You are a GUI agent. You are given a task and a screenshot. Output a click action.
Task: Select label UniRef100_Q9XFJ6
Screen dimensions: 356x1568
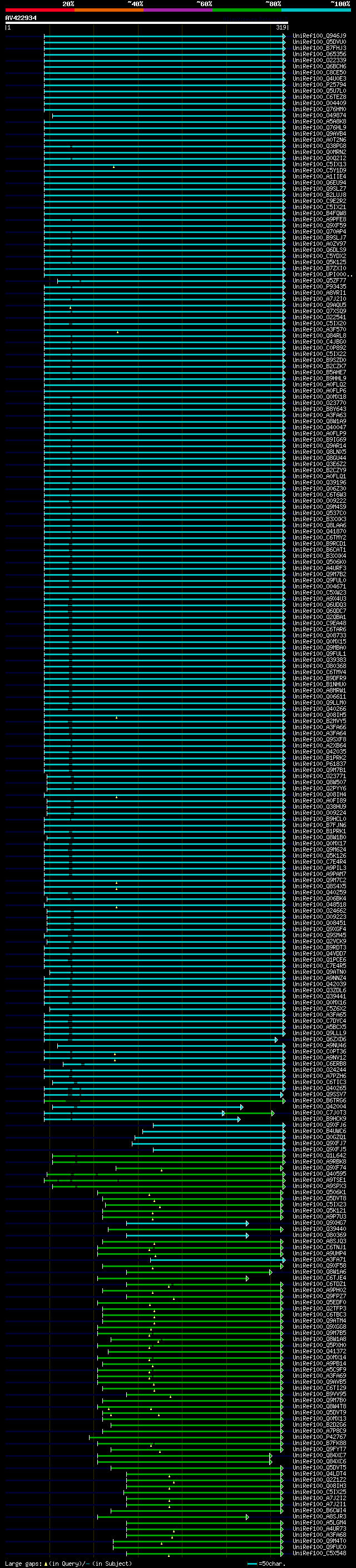click(x=319, y=1125)
